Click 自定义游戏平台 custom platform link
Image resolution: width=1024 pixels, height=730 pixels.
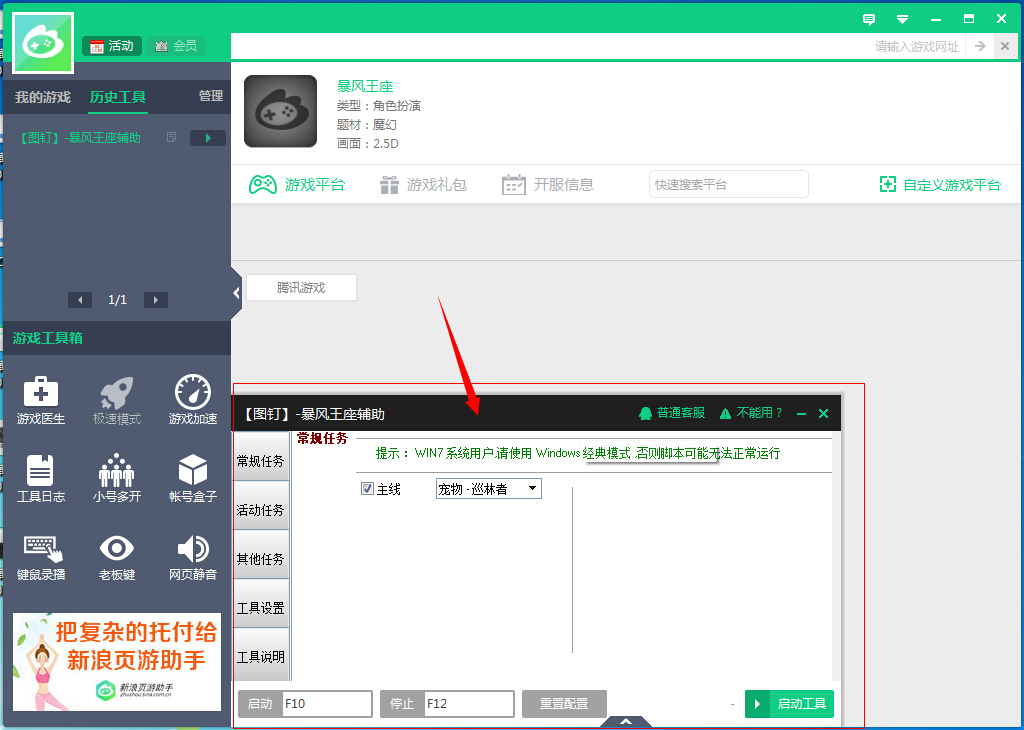coord(940,185)
